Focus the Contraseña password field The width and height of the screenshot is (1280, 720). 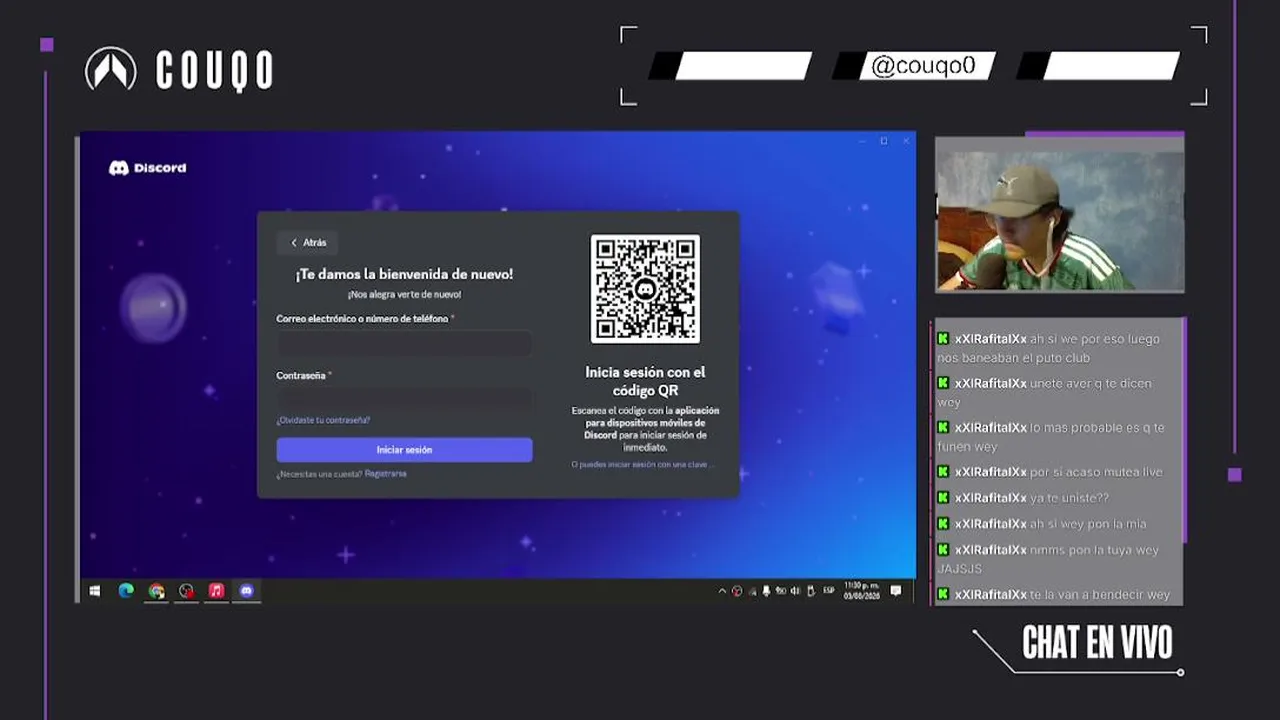coord(404,399)
